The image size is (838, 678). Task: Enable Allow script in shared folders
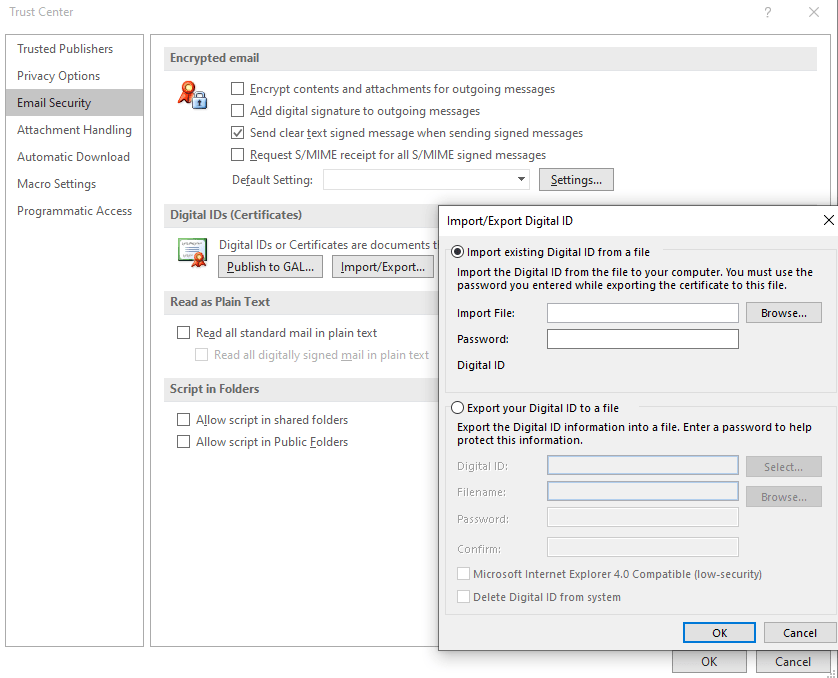(x=183, y=420)
